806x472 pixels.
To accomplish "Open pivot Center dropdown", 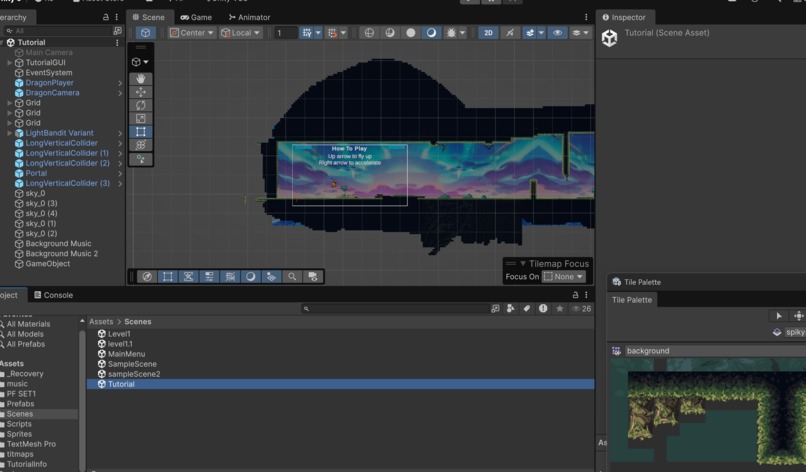I will coord(192,33).
